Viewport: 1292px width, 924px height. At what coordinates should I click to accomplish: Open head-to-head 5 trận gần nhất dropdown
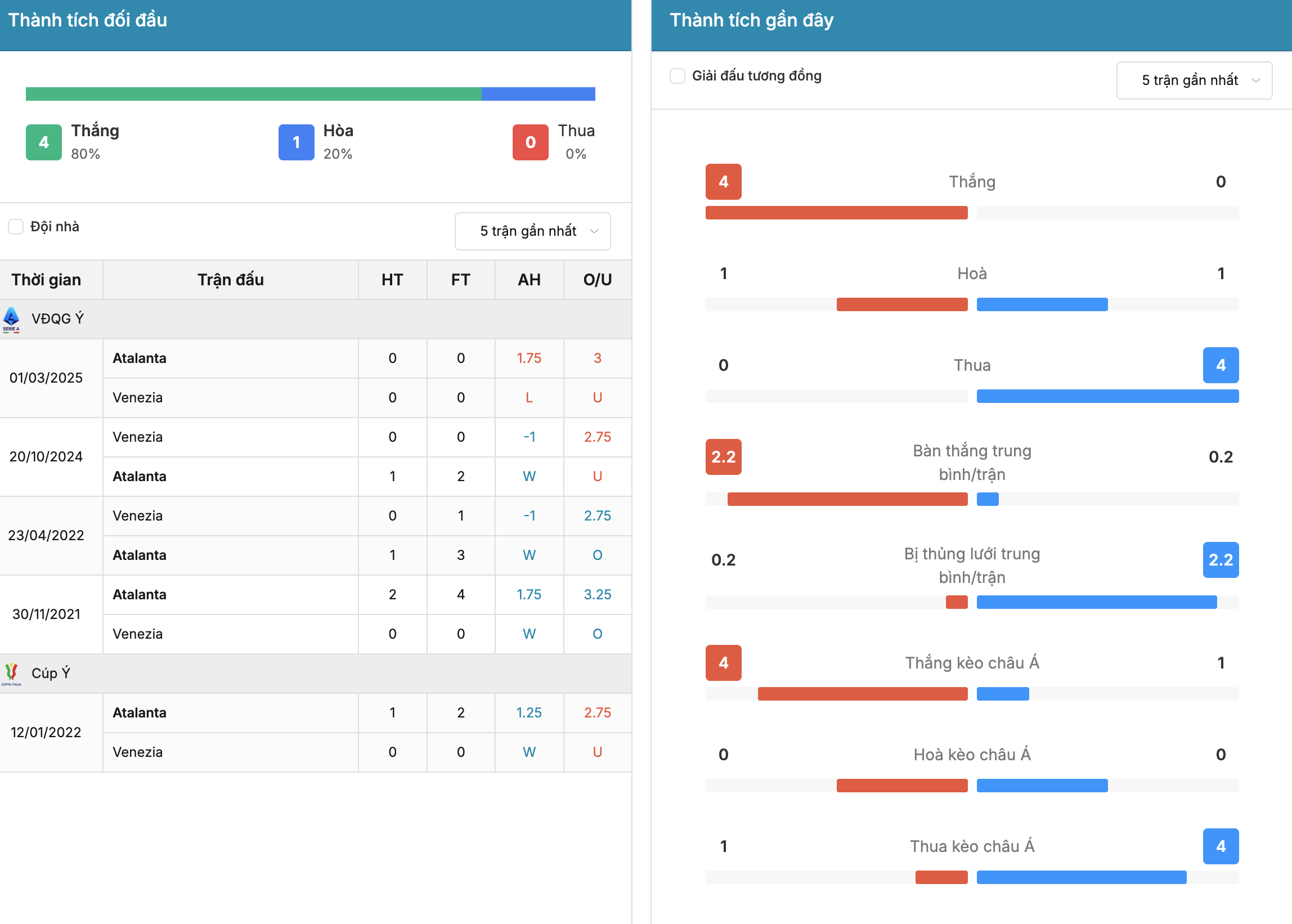(532, 232)
